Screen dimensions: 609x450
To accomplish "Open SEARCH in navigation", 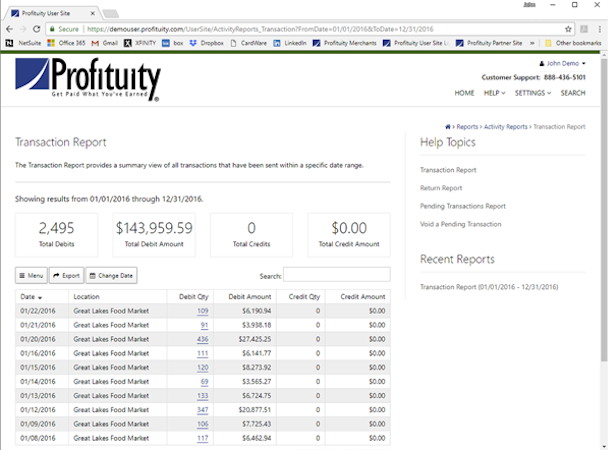I will click(573, 93).
